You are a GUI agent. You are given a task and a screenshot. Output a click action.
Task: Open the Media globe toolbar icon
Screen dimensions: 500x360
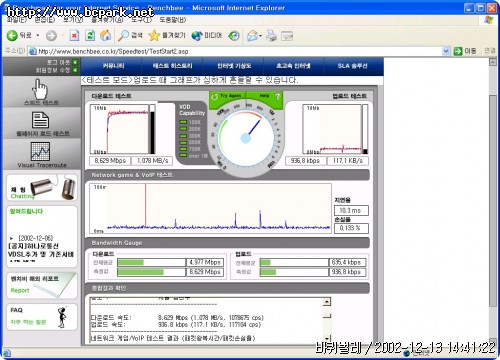[x=197, y=35]
